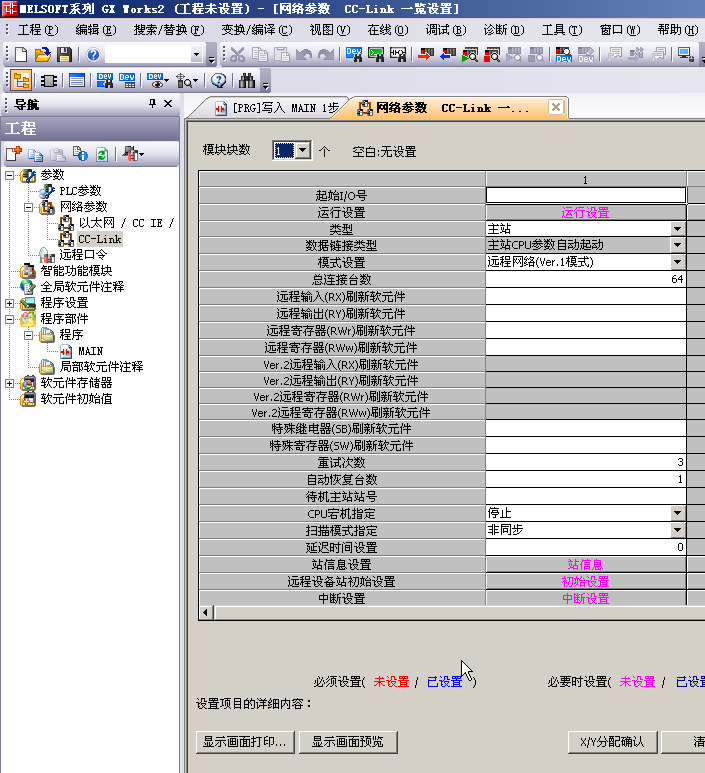This screenshot has height=773, width=705.
Task: Click the New project icon in main toolbar
Action: tap(21, 54)
